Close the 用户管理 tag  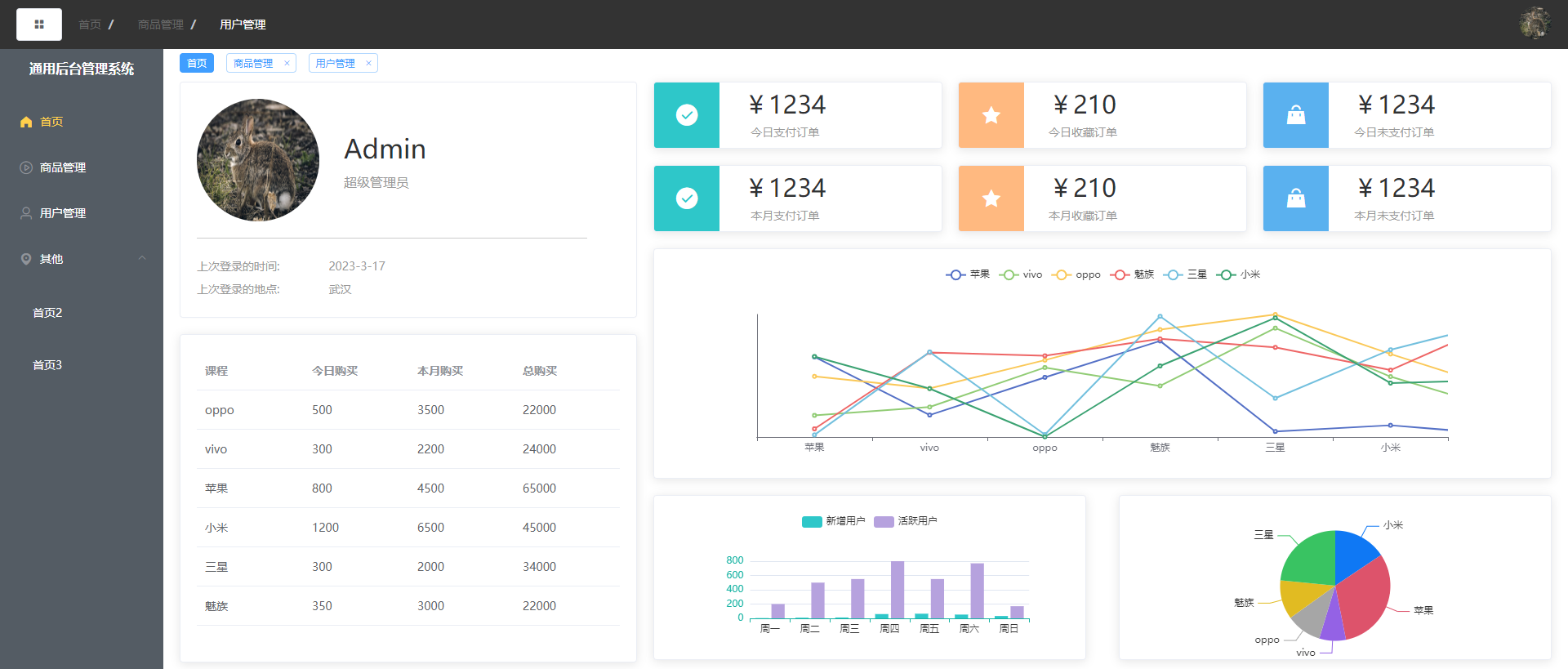(368, 63)
